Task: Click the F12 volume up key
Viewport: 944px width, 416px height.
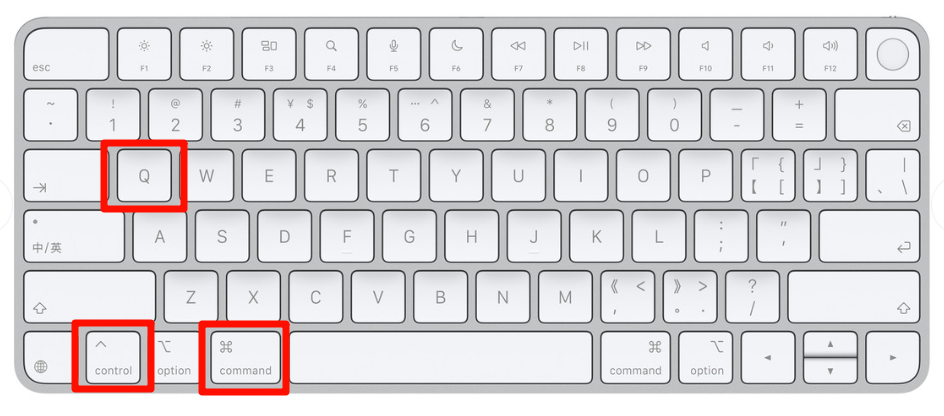Action: [830, 54]
